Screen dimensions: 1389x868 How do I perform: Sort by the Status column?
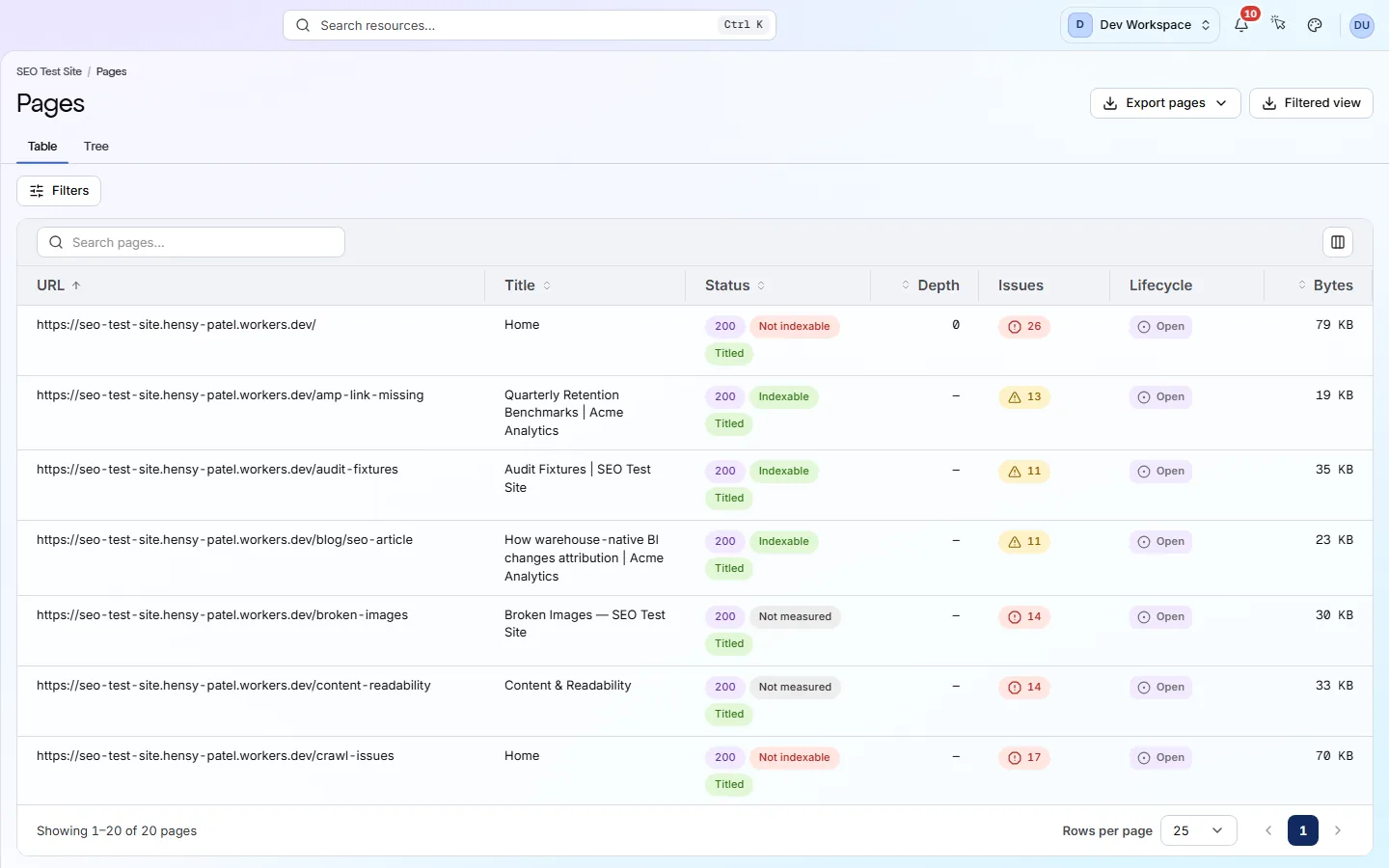point(735,285)
